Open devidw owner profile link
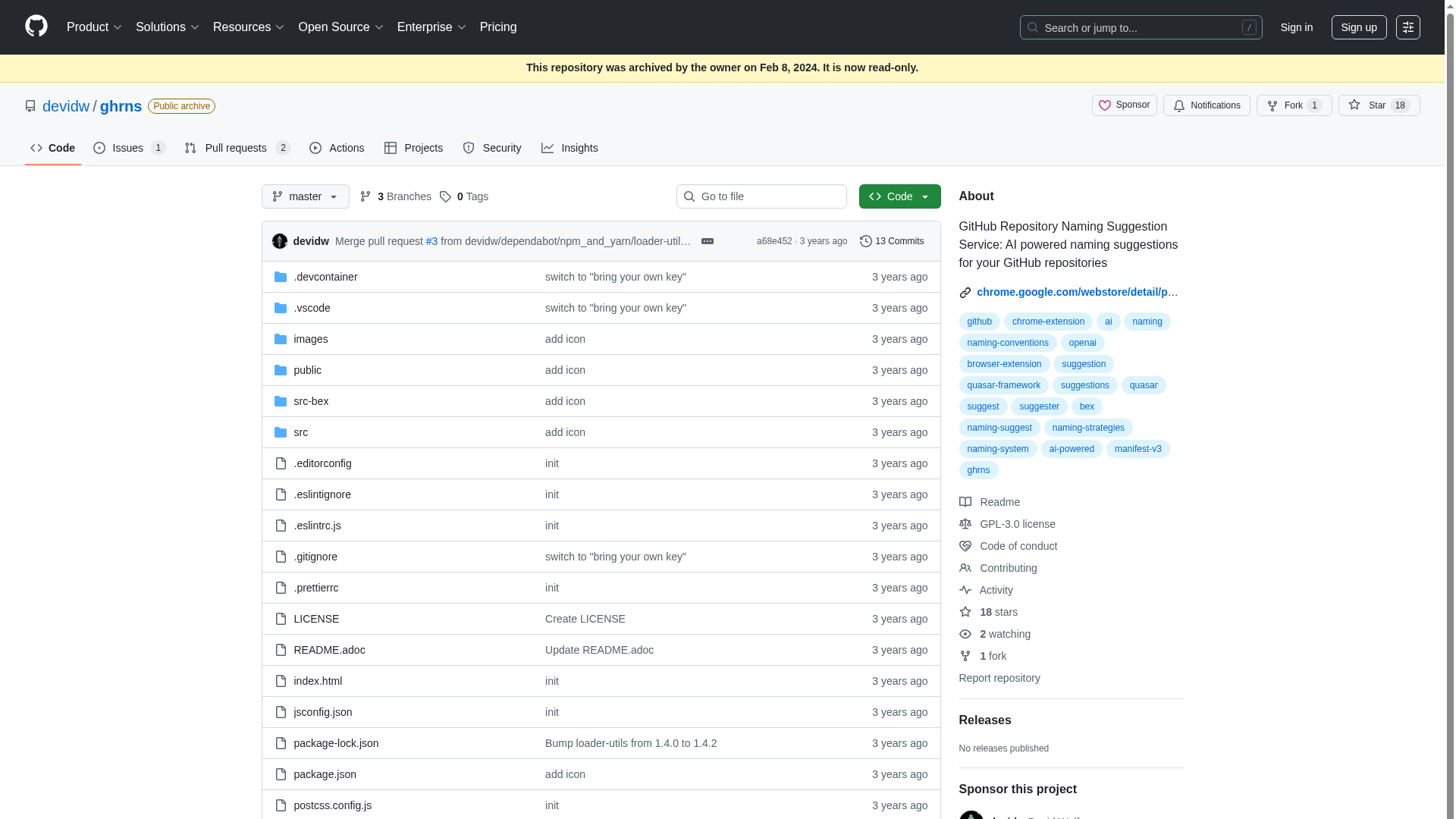 66,106
